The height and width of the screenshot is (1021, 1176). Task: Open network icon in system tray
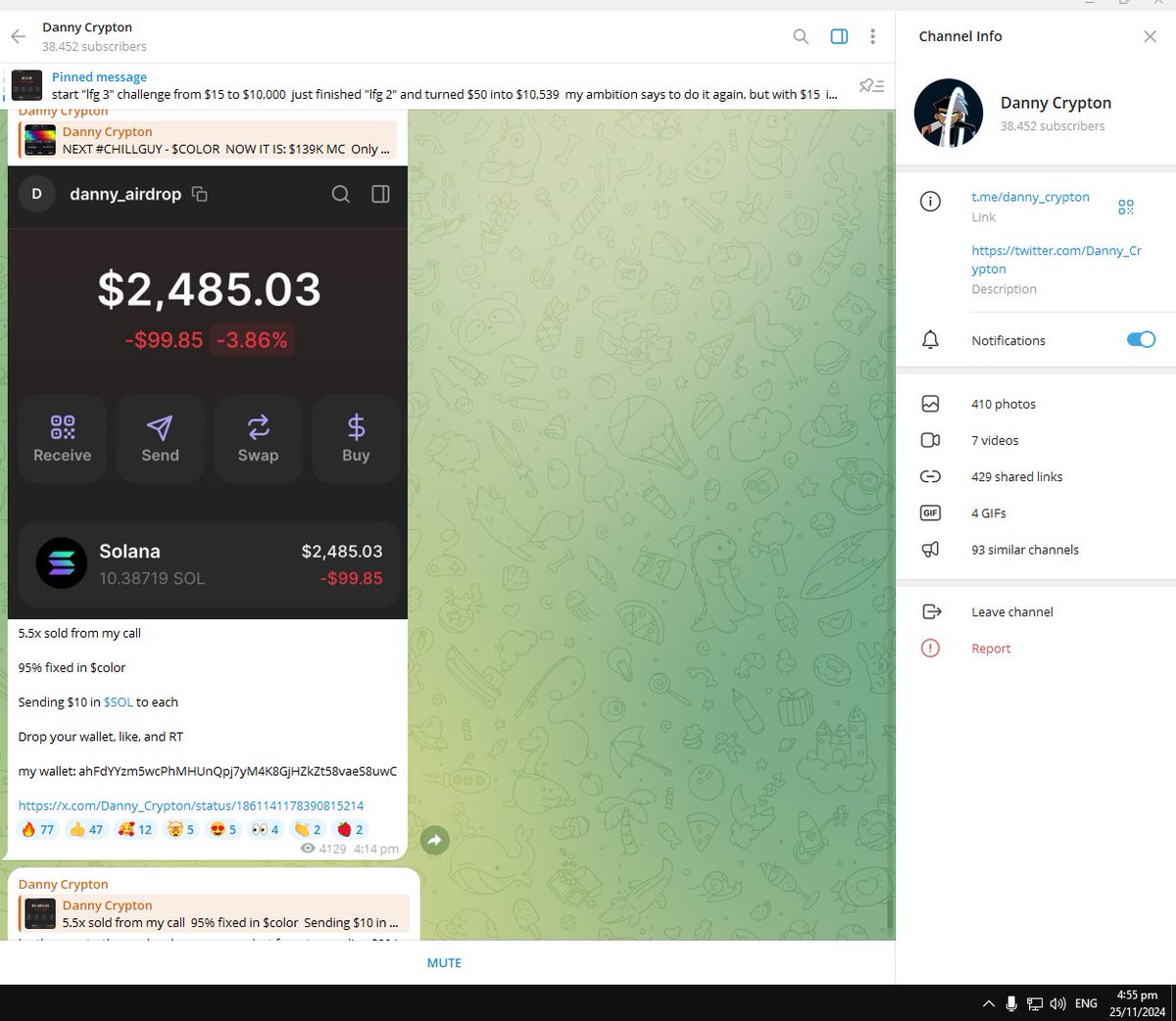(1035, 1003)
